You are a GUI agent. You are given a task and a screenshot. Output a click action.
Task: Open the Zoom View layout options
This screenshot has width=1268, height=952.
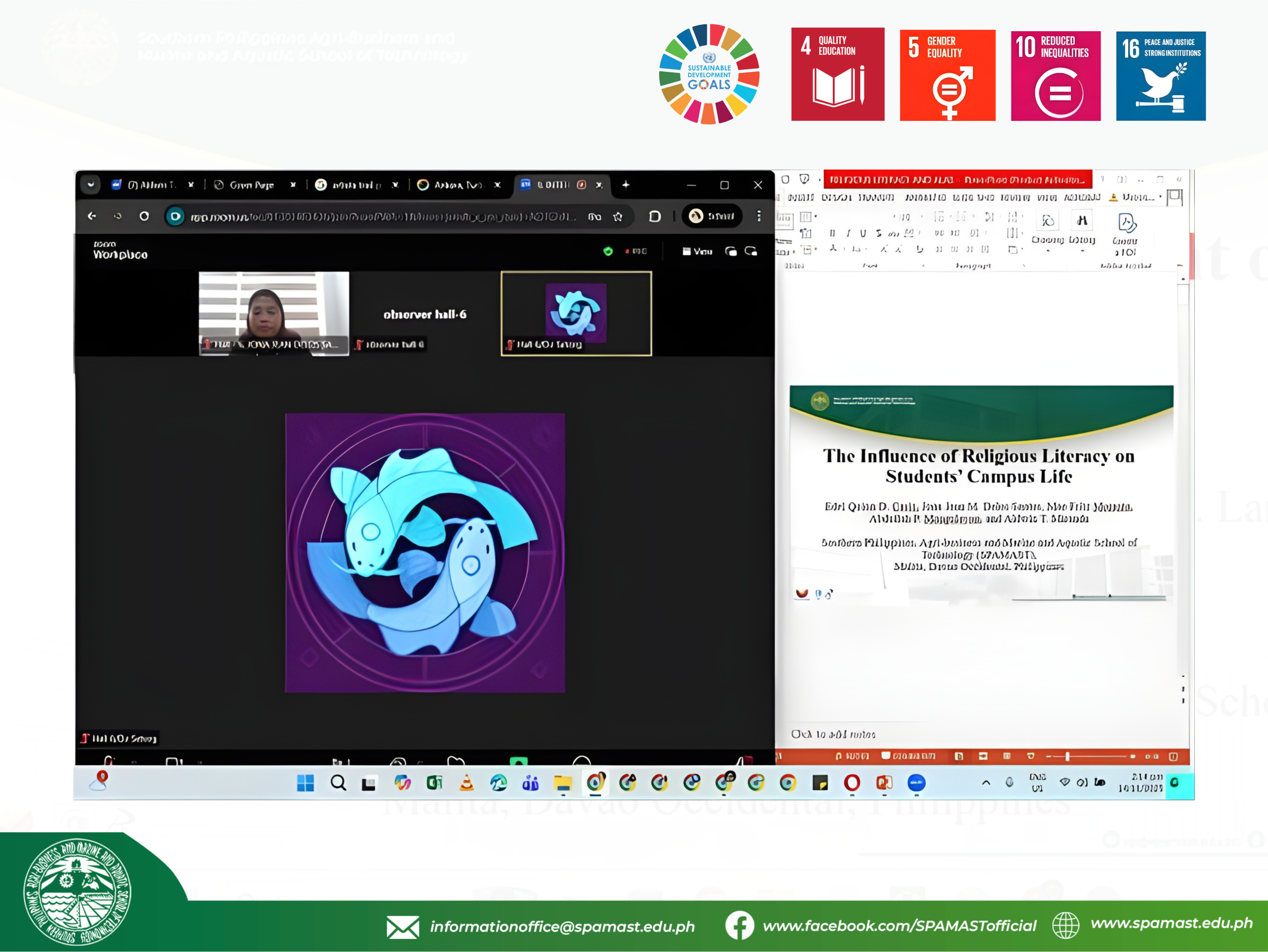(697, 251)
